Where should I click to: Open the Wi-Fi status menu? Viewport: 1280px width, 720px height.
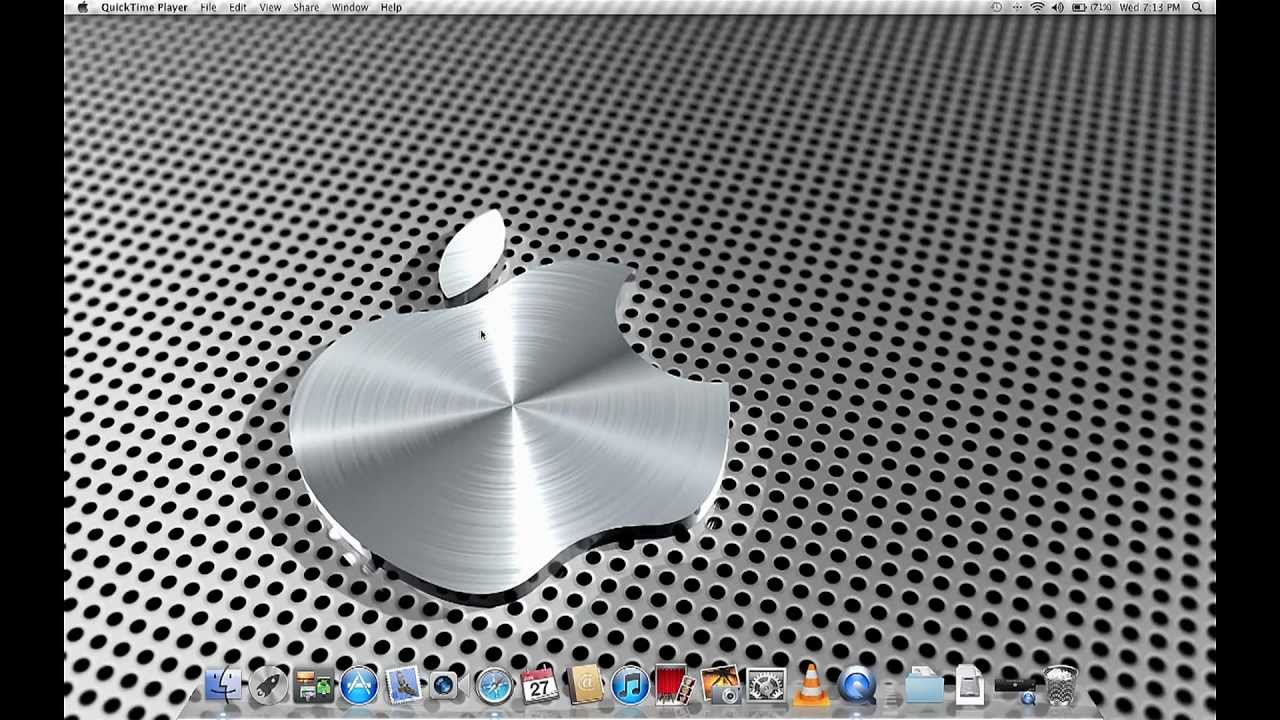coord(1037,7)
